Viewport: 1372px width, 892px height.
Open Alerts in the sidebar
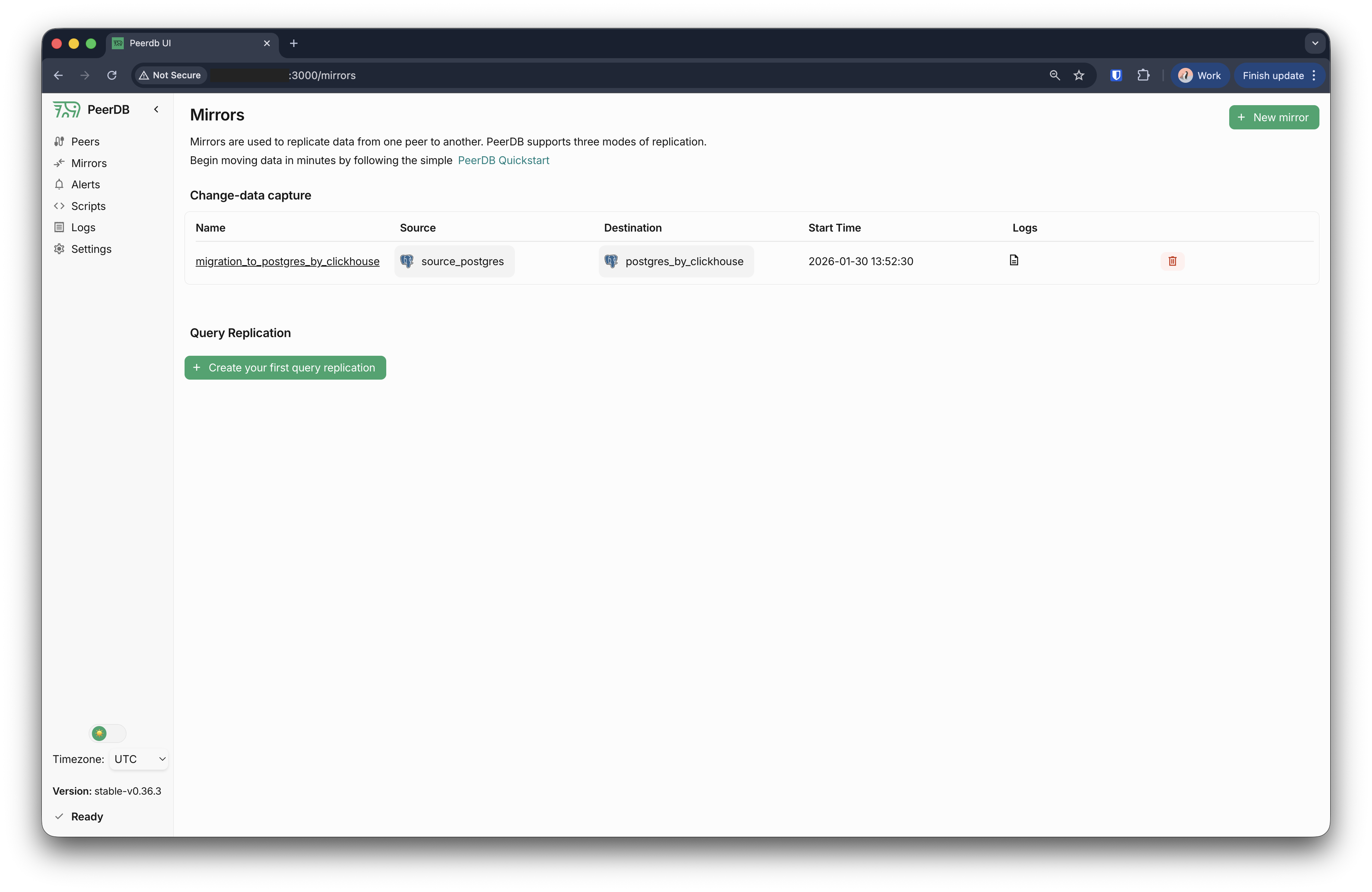tap(85, 185)
